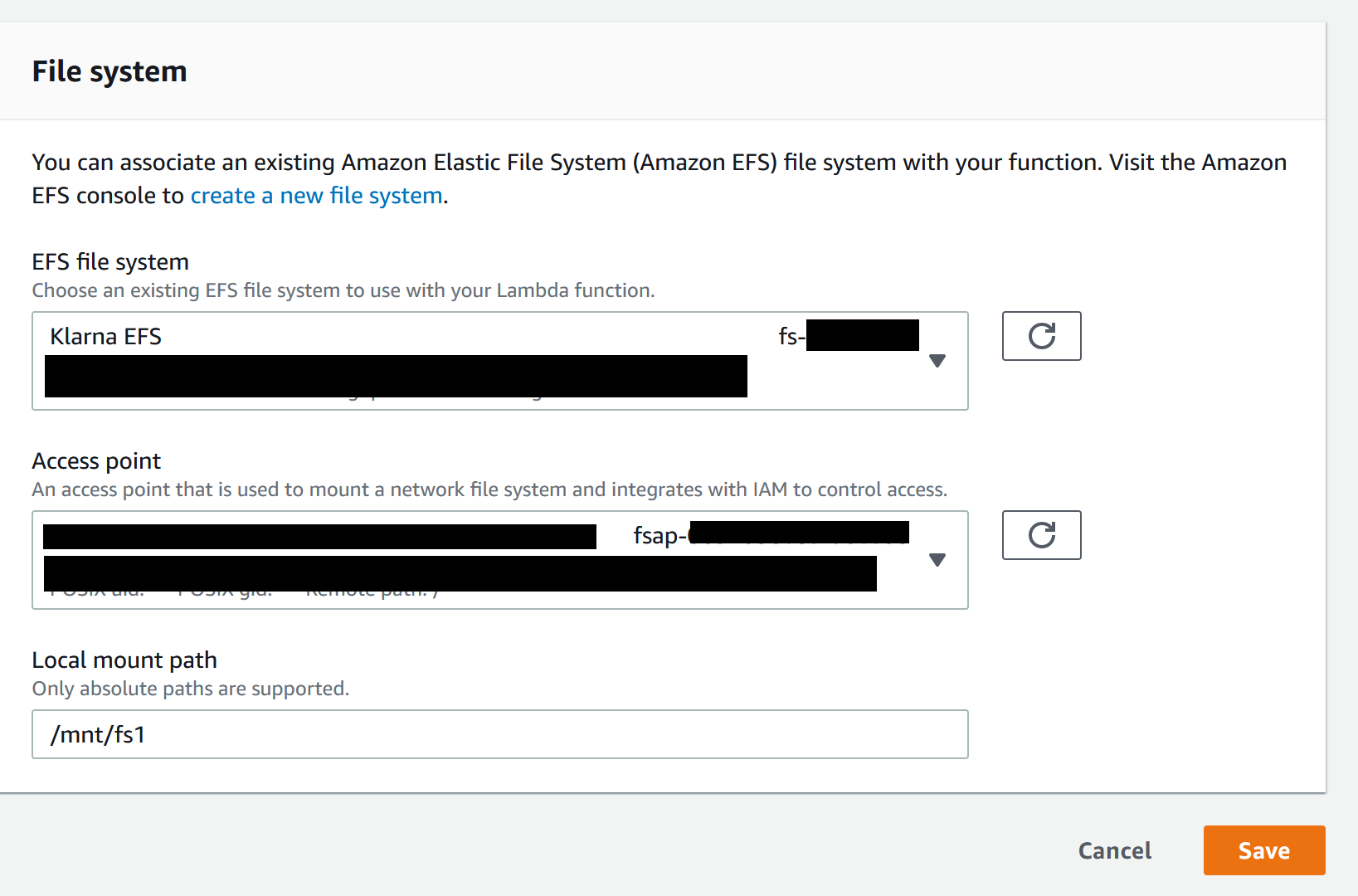Refresh the access point list
The image size is (1358, 896).
(x=1041, y=535)
